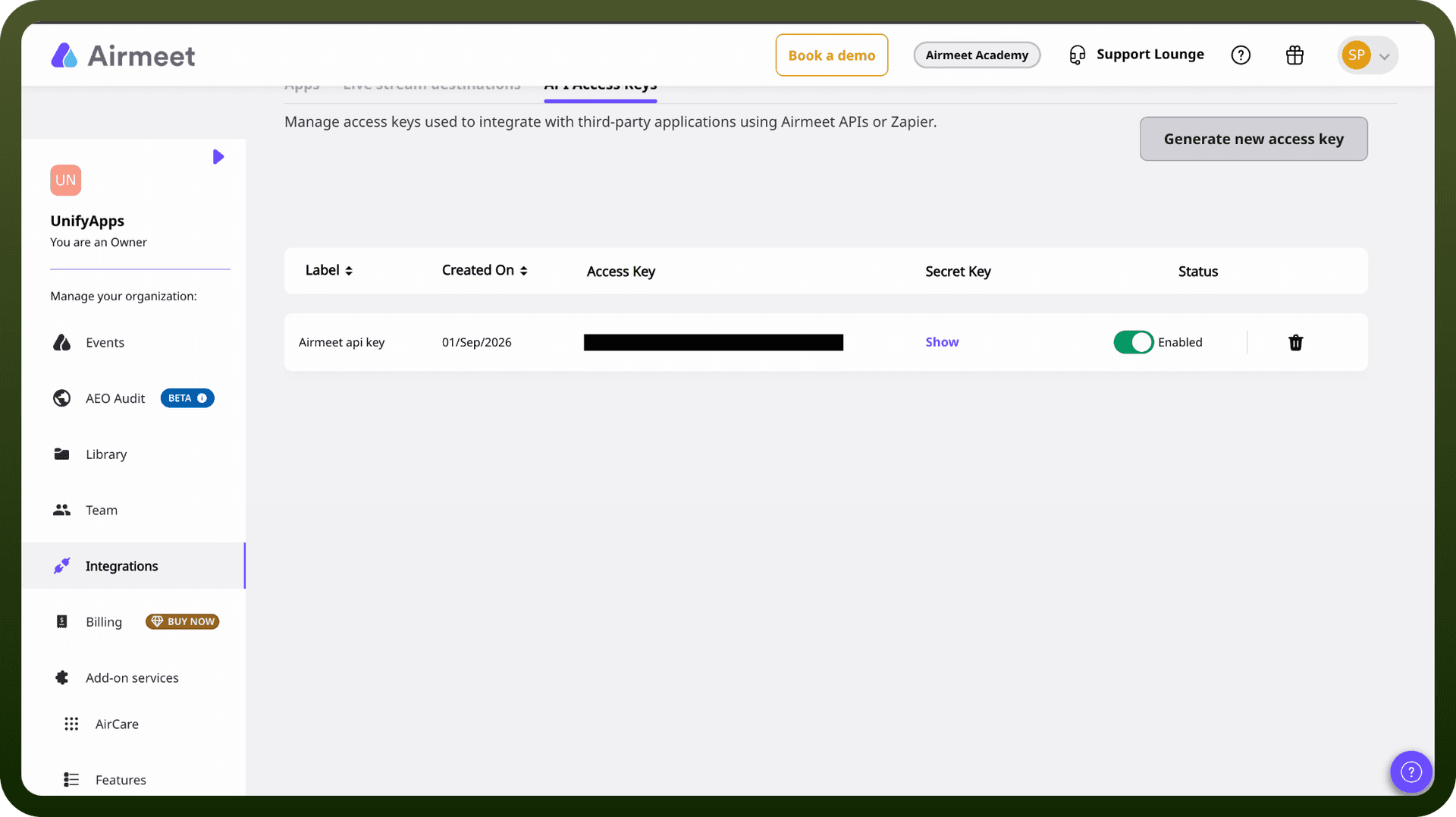Open Library from the sidebar
Image resolution: width=1456 pixels, height=817 pixels.
pyautogui.click(x=106, y=454)
